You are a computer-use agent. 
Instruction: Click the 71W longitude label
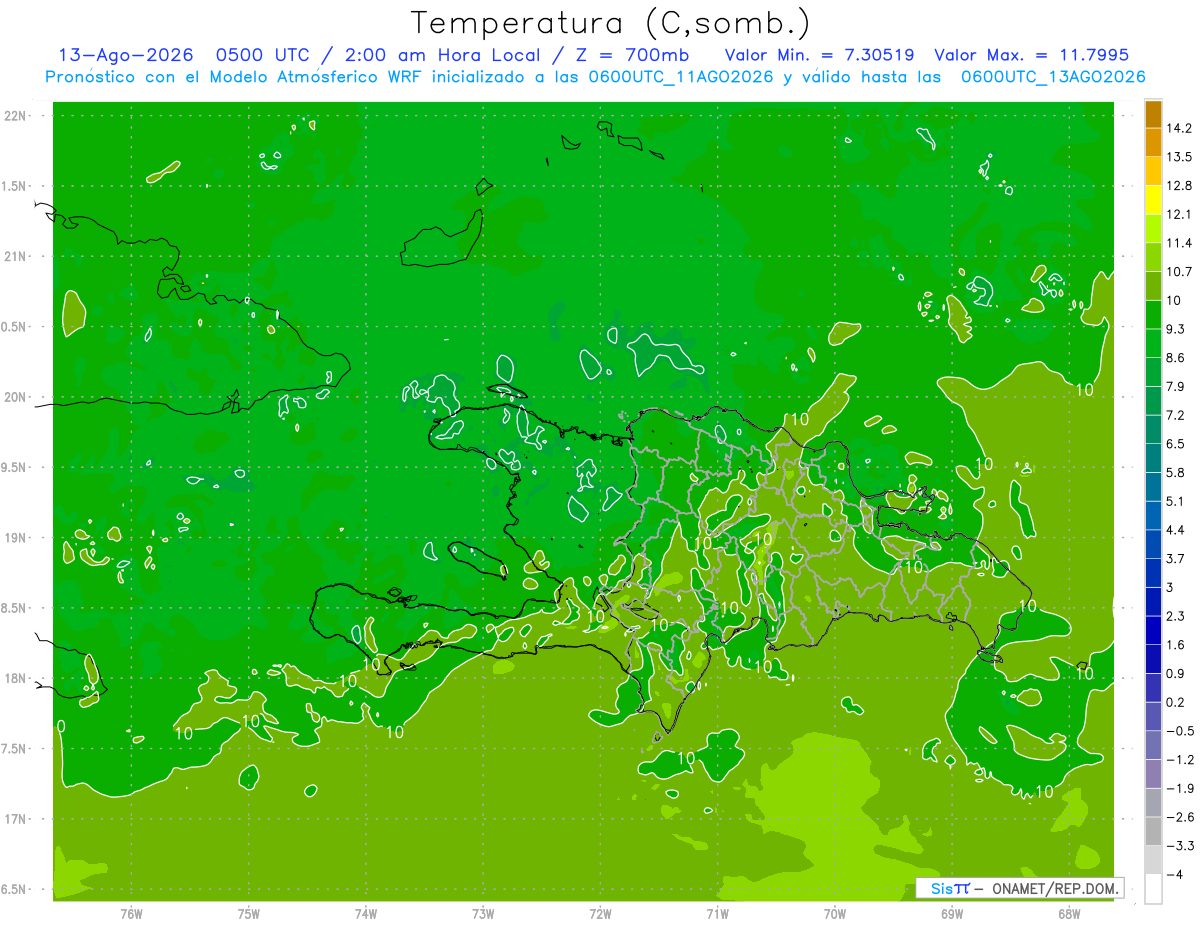click(x=717, y=914)
